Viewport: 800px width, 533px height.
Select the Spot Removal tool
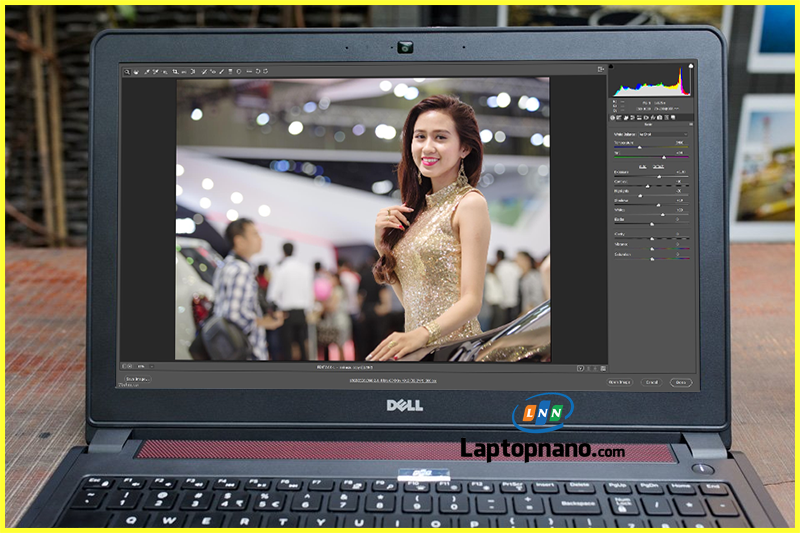pyautogui.click(x=204, y=72)
